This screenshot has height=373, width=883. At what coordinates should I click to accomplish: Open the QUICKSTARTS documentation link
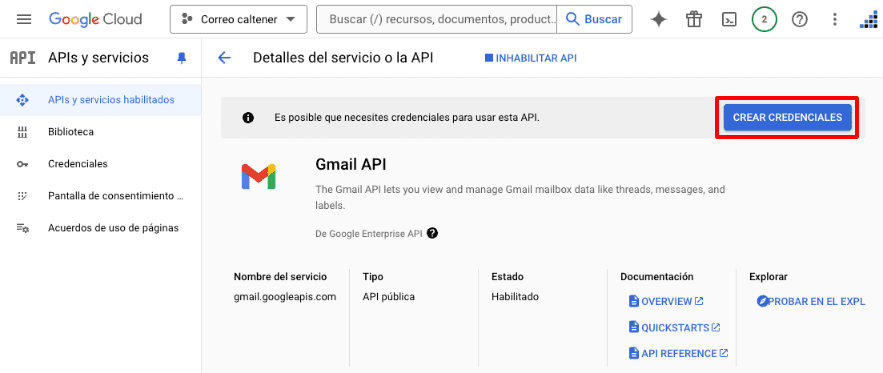click(x=675, y=327)
